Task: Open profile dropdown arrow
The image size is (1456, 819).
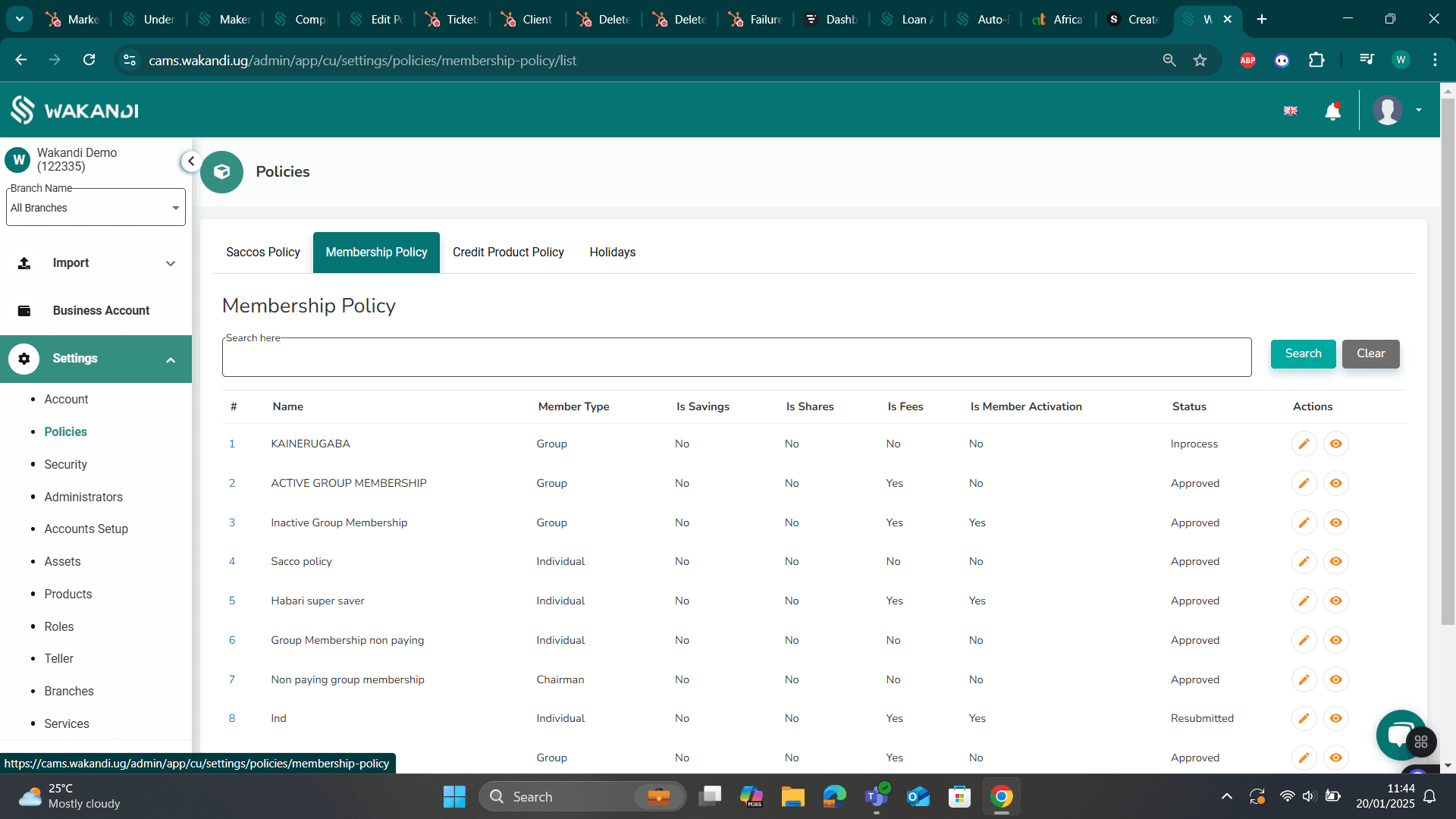Action: tap(1418, 111)
